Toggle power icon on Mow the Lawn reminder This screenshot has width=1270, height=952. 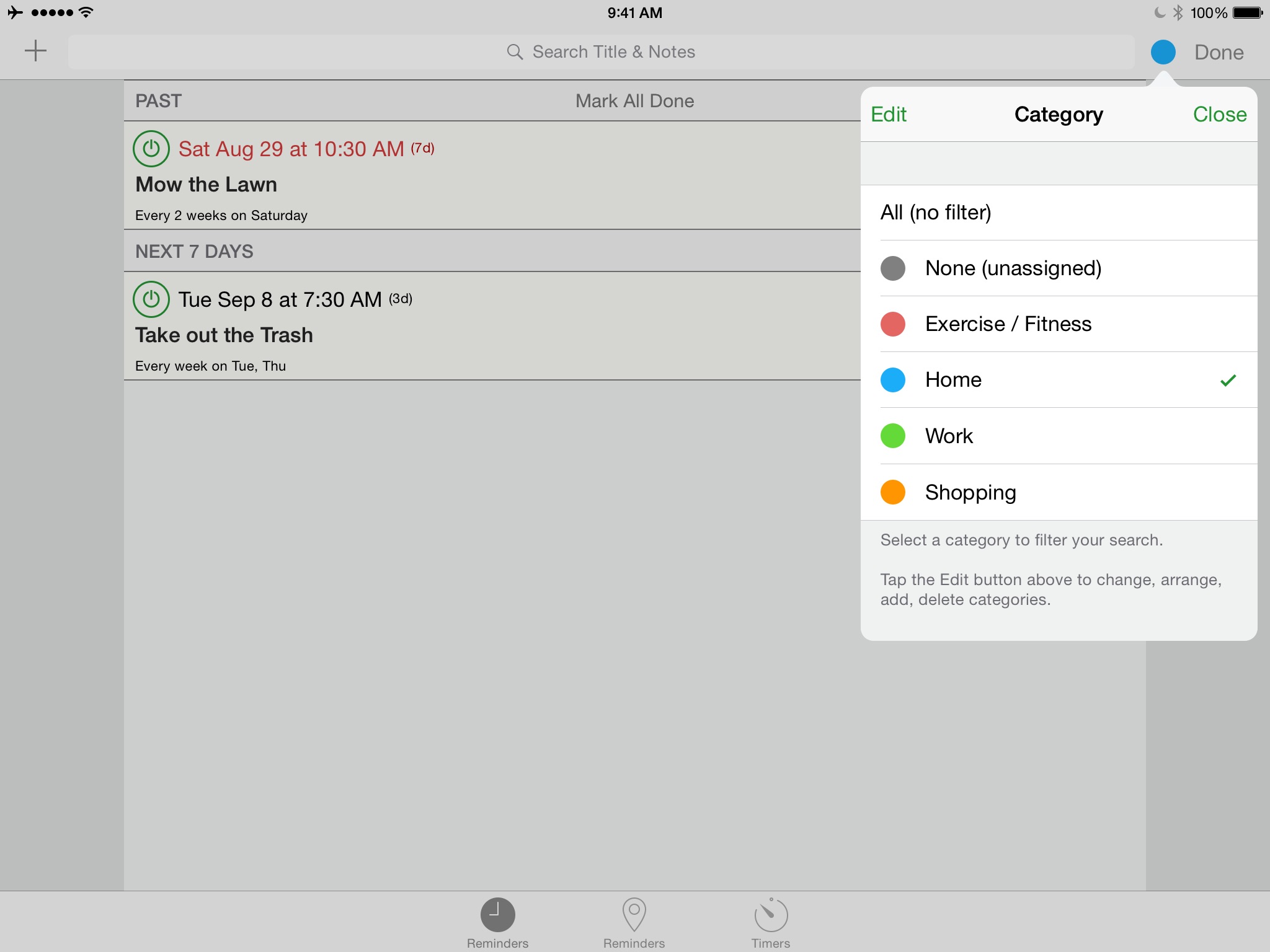151,149
